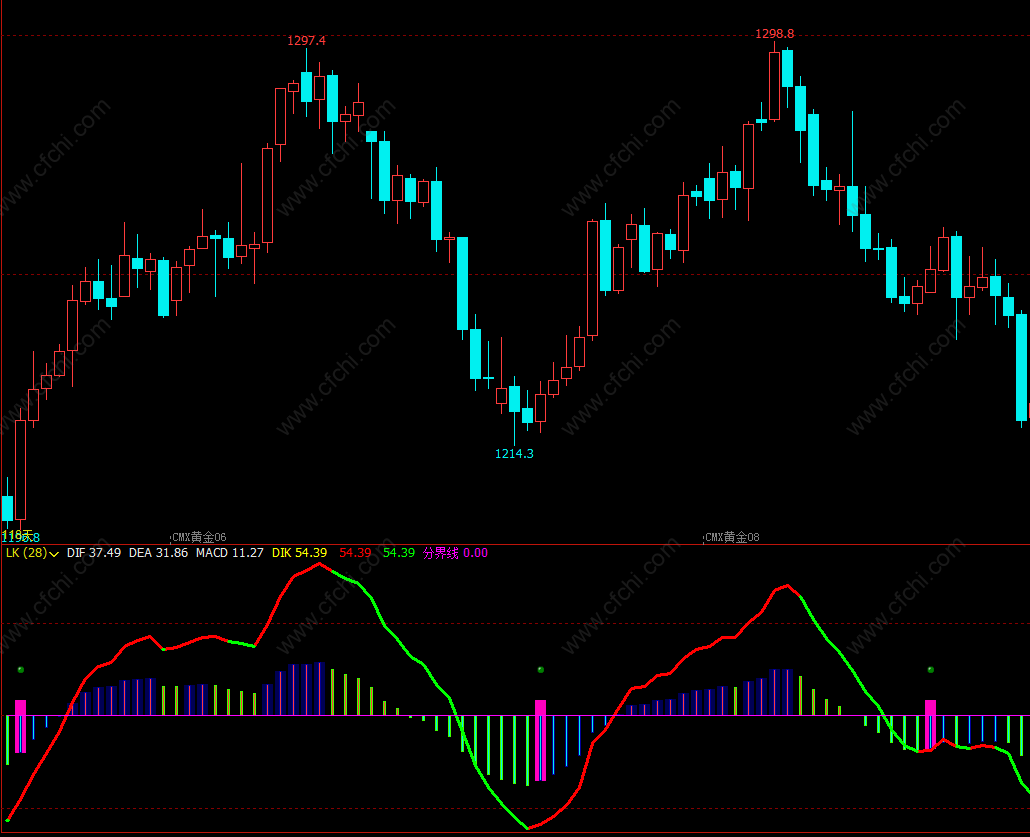Click the DEA 31.86 indicator value
1030x837 pixels.
158,553
